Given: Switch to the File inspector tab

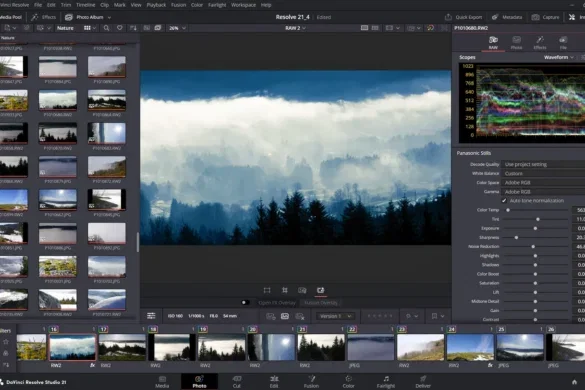Looking at the screenshot, I should (x=563, y=43).
